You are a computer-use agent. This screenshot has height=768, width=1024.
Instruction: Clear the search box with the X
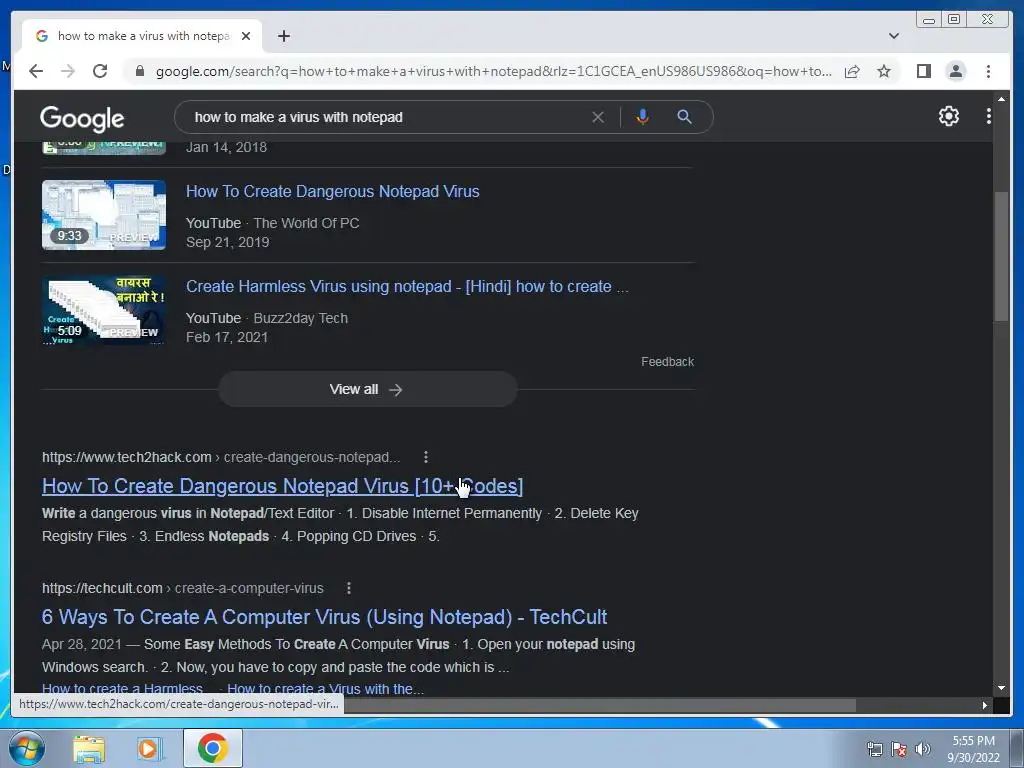click(598, 117)
